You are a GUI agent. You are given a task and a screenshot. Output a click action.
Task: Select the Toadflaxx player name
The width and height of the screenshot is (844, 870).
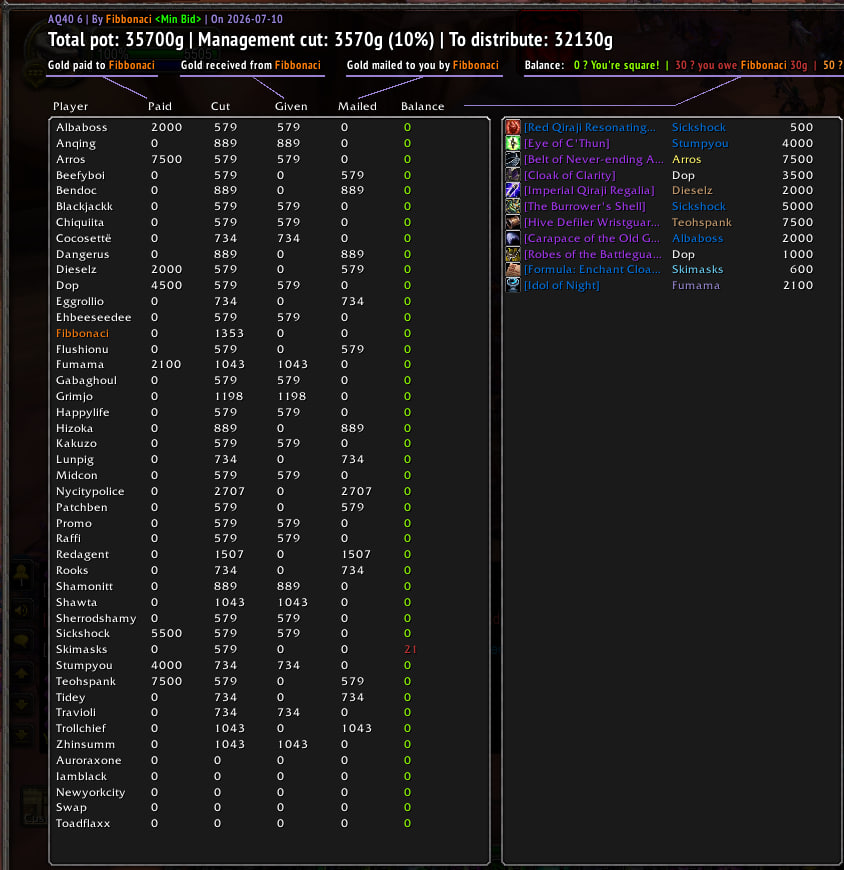tap(83, 823)
